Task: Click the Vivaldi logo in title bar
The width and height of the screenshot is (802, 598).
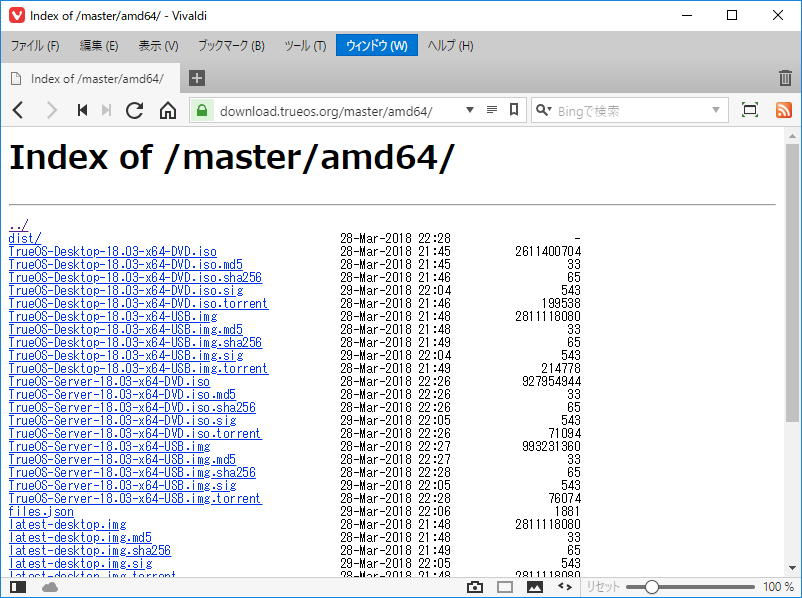Action: click(x=16, y=15)
